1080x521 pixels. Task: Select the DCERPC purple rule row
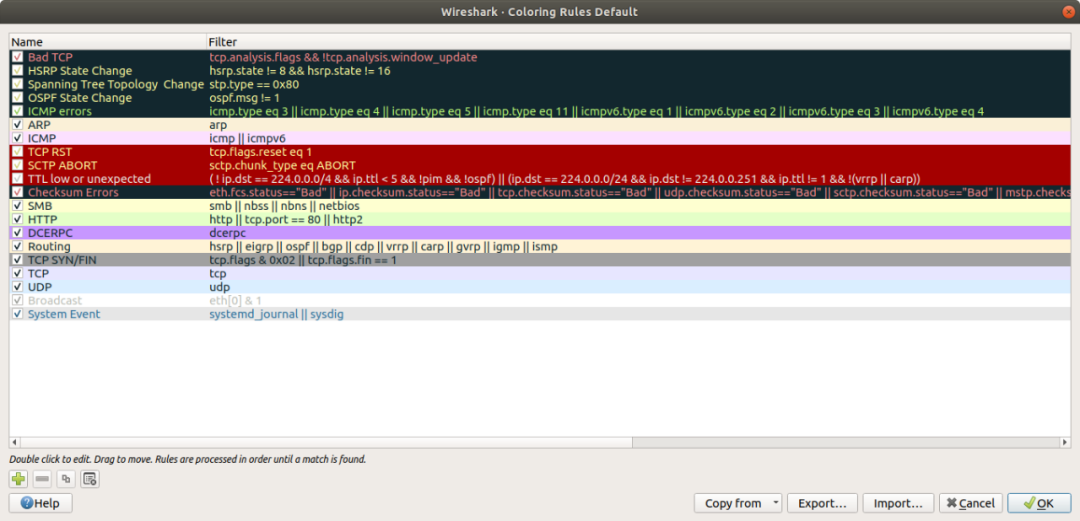pyautogui.click(x=540, y=233)
